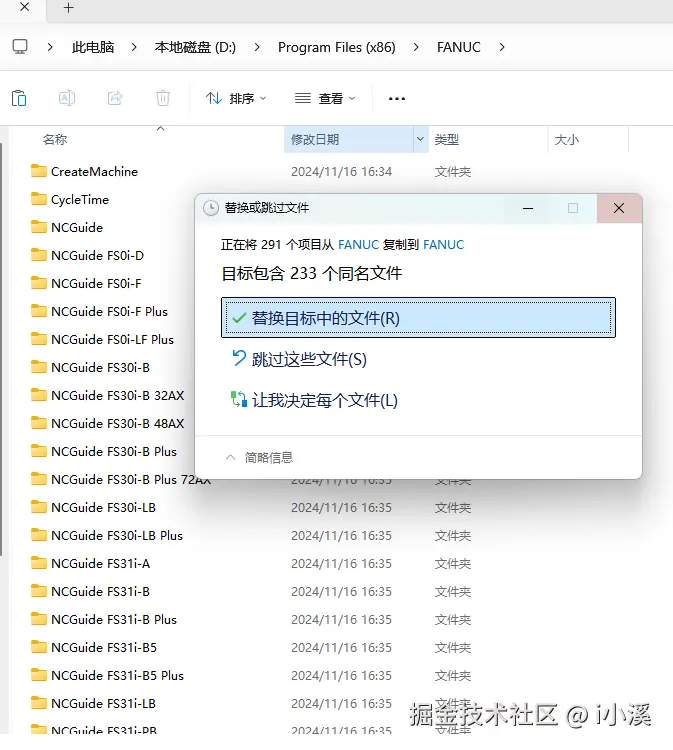Image resolution: width=673 pixels, height=750 pixels.
Task: Click source FANUC link in dialog
Action: click(358, 244)
